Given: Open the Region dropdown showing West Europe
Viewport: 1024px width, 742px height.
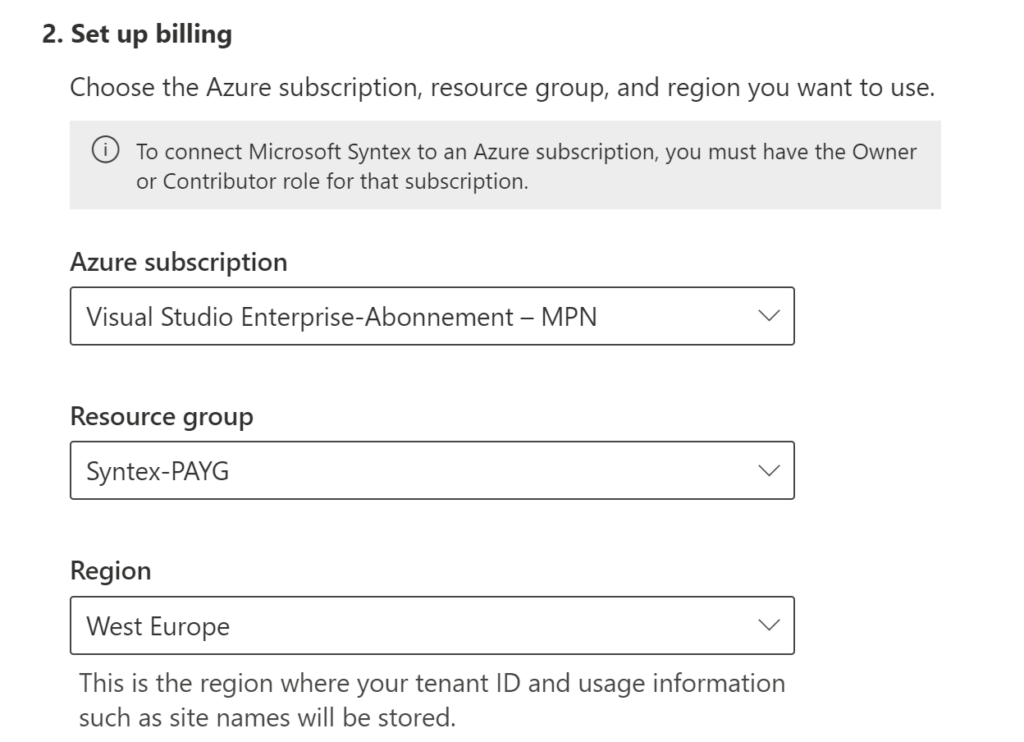Looking at the screenshot, I should coord(432,625).
